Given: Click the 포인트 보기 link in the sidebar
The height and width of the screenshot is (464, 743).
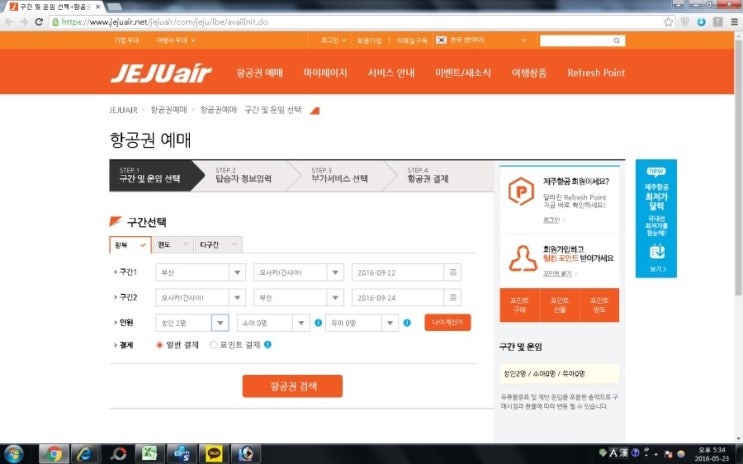Looking at the screenshot, I should [x=557, y=274].
